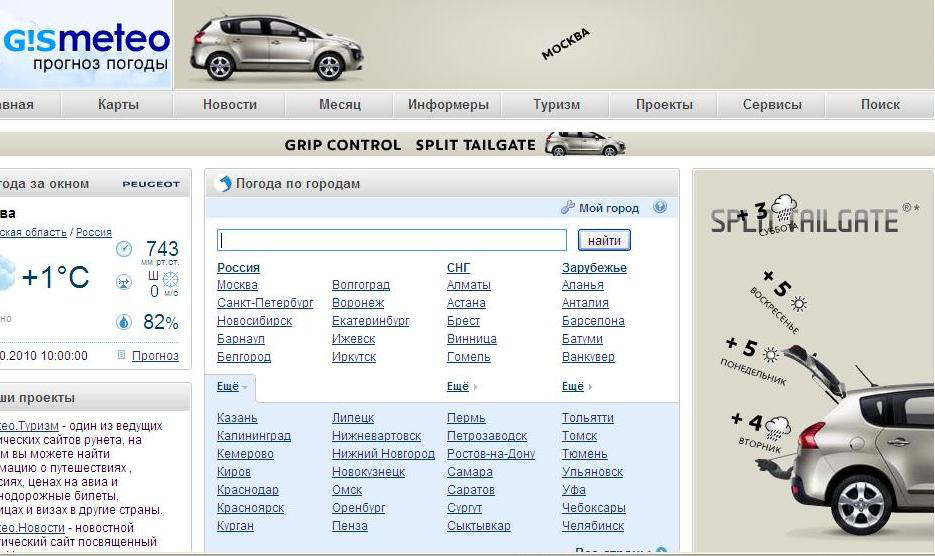Select the city Краснодар
The height and width of the screenshot is (556, 935).
pos(248,490)
